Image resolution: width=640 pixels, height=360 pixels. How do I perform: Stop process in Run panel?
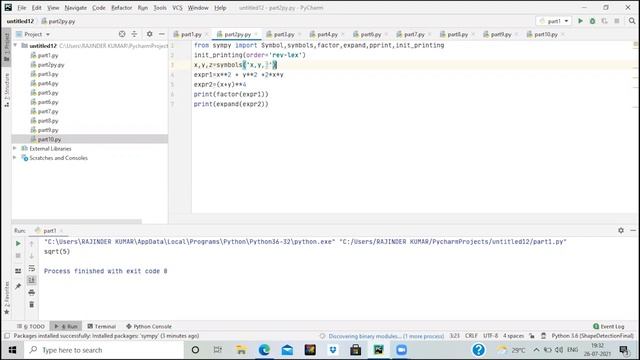point(18,256)
